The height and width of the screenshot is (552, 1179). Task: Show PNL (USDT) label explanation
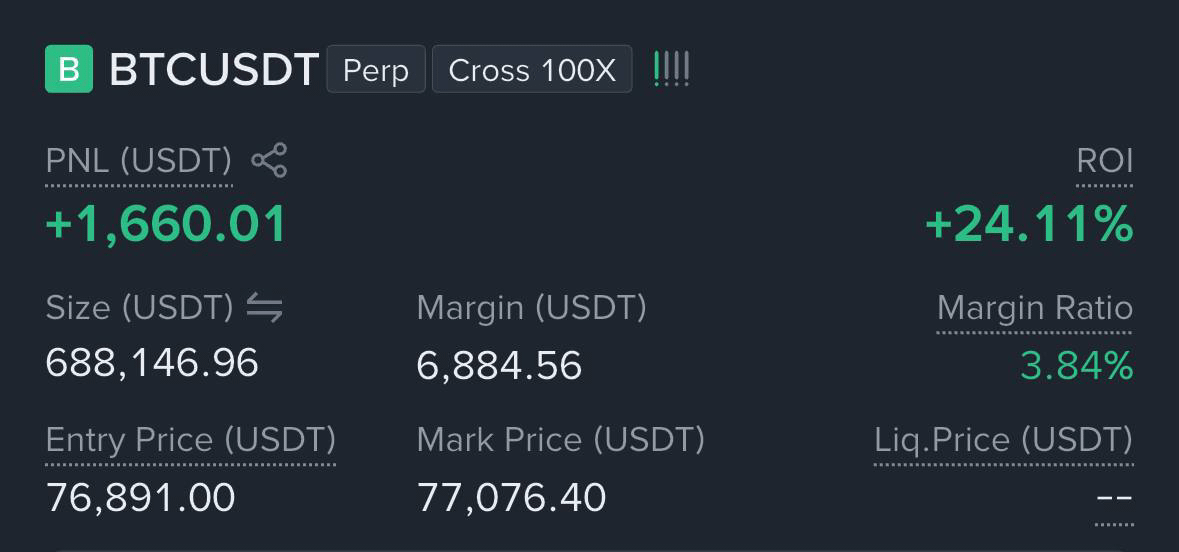tap(138, 161)
